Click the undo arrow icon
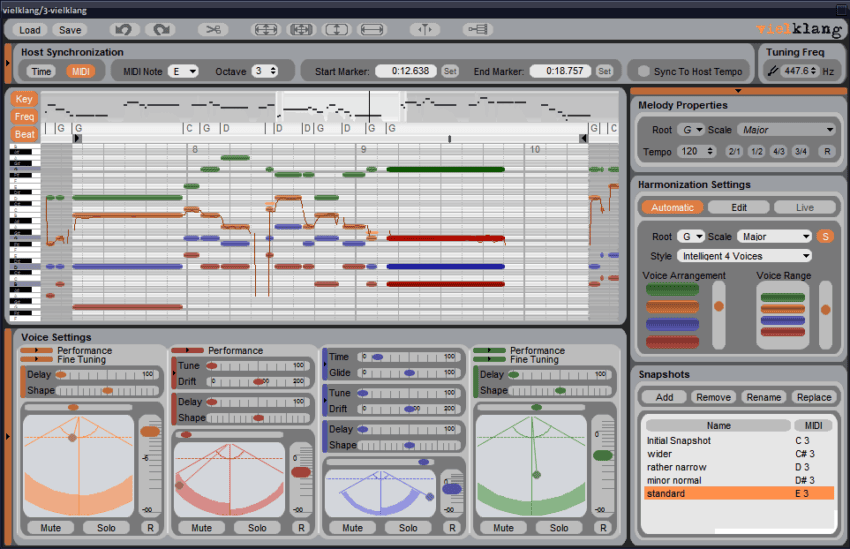 pos(122,30)
